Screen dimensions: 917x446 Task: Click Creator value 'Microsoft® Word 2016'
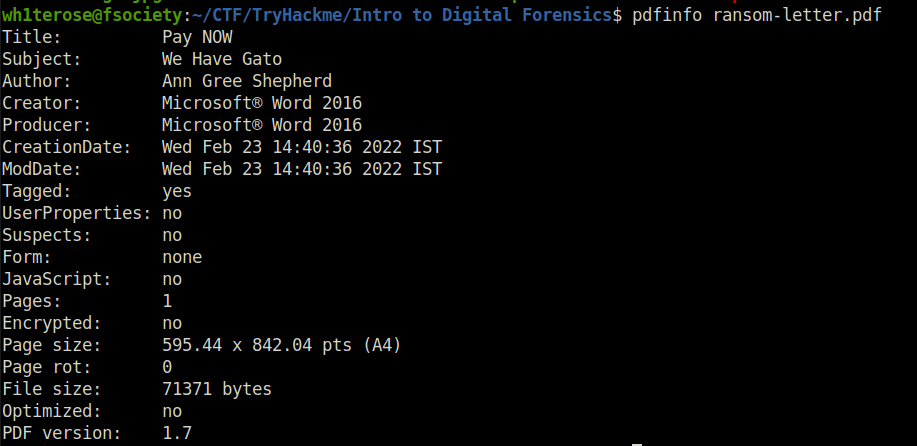click(262, 103)
